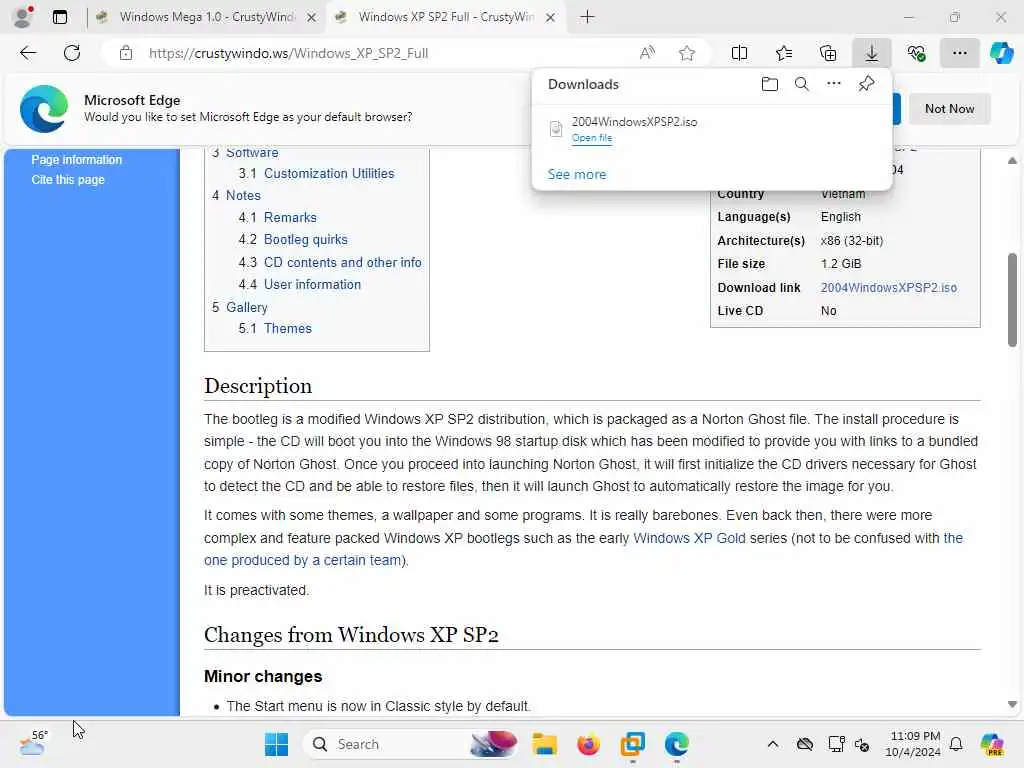Open Browser essentials heart icon
This screenshot has width=1024, height=768.
click(916, 53)
